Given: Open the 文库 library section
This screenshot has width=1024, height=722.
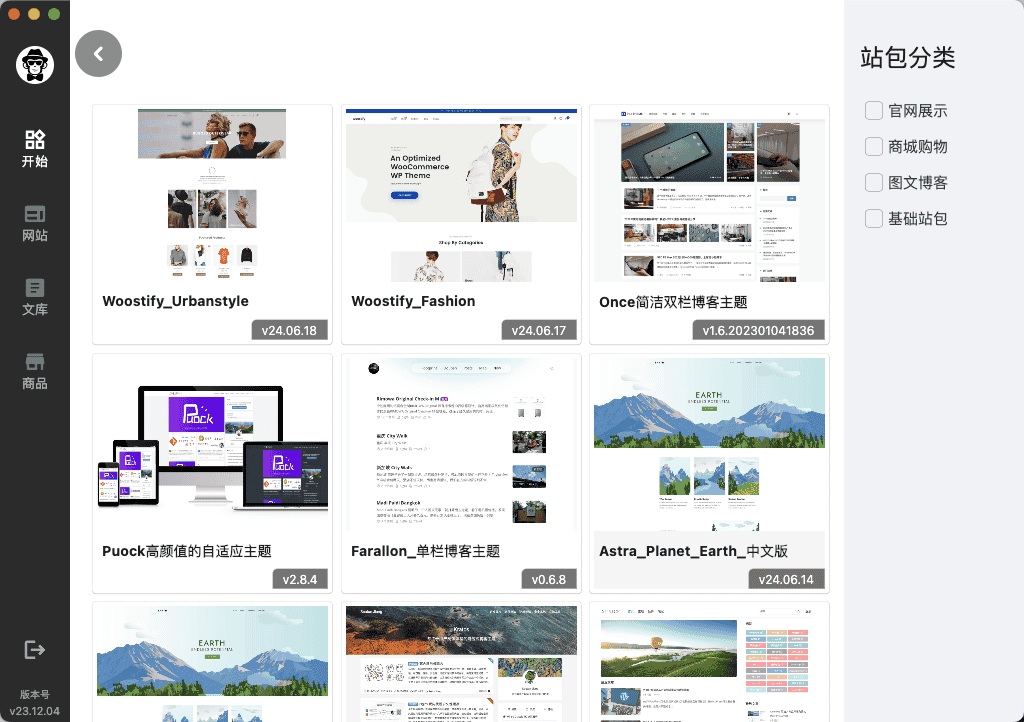Looking at the screenshot, I should (x=35, y=297).
